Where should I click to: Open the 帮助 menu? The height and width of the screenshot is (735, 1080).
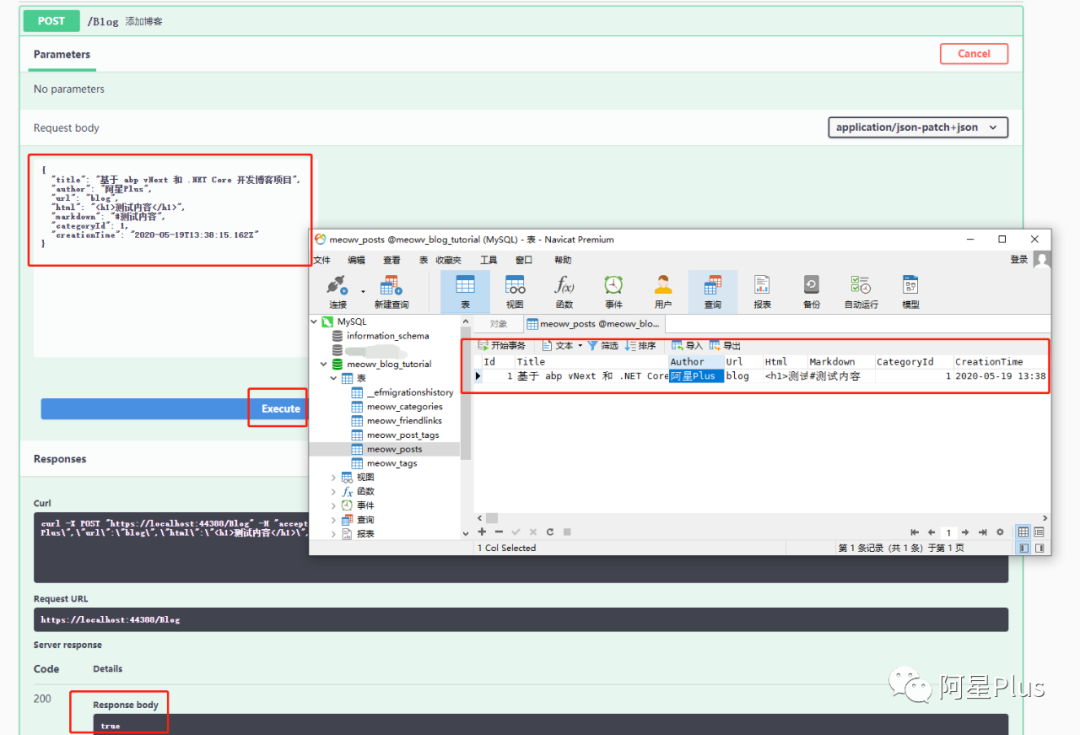(563, 260)
